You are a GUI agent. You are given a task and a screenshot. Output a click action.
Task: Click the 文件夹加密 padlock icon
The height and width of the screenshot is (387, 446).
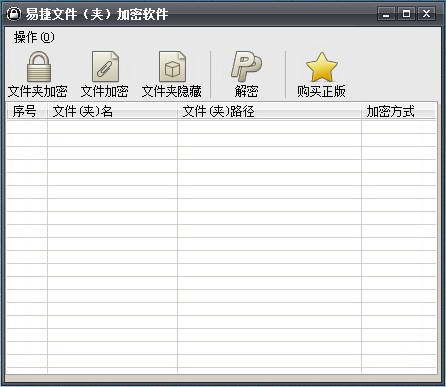point(39,67)
